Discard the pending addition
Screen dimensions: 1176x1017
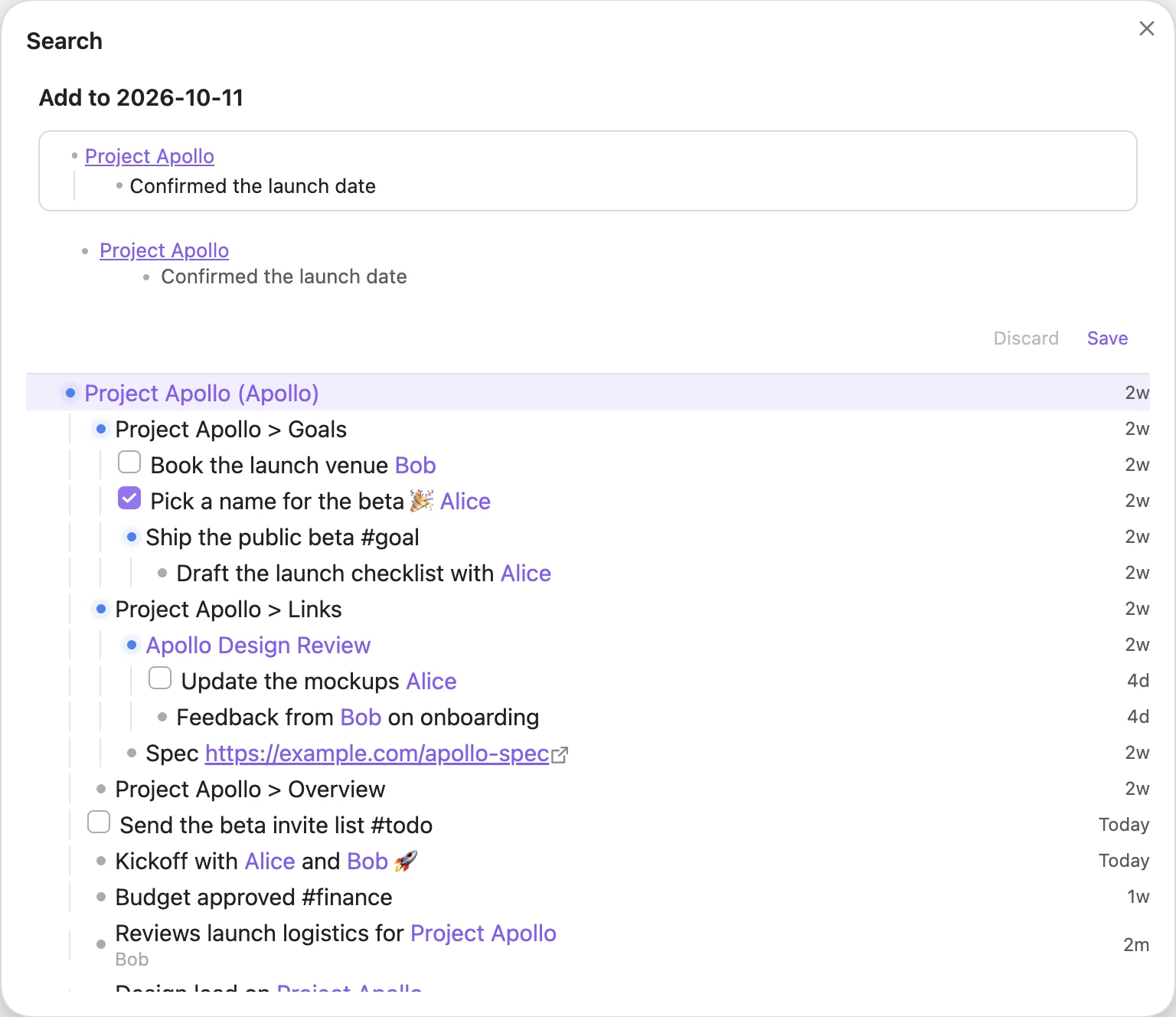click(1026, 338)
